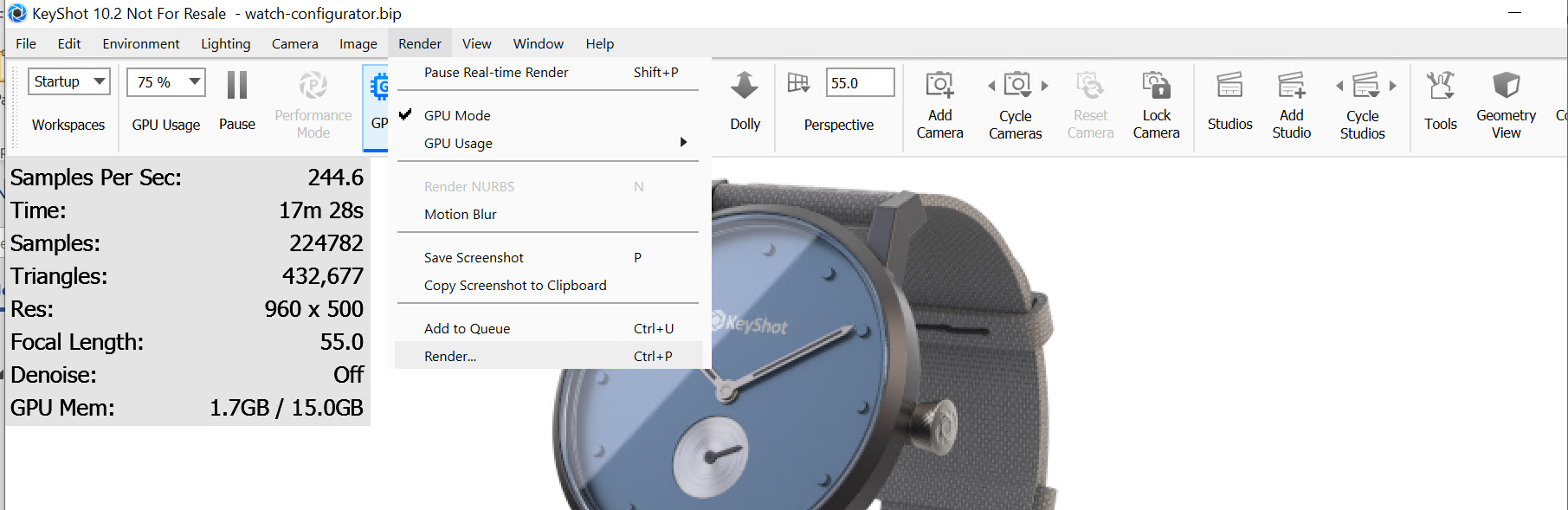Open the Studios panel icon
The height and width of the screenshot is (510, 1568).
tap(1229, 86)
